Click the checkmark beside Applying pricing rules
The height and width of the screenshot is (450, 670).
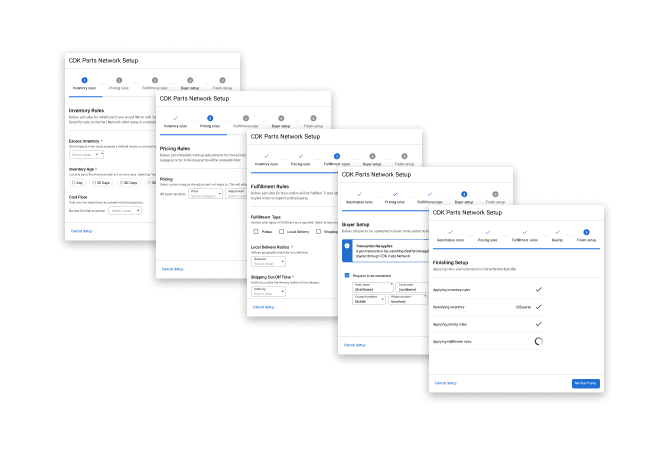[539, 324]
